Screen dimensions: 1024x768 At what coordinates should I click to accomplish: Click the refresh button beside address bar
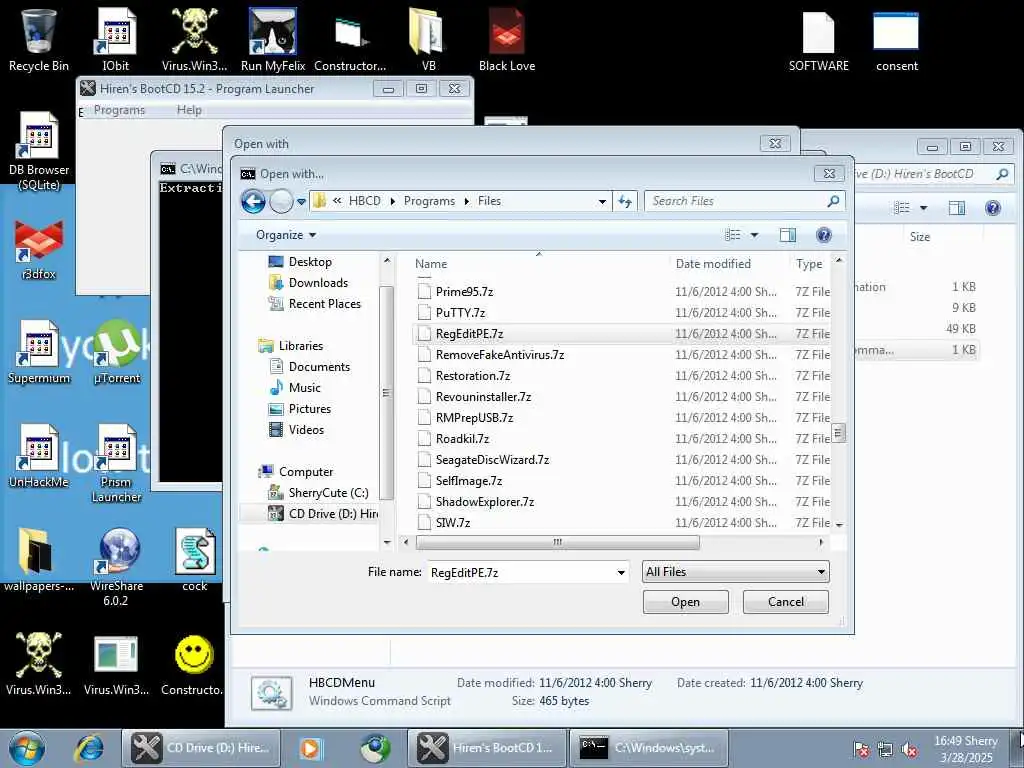(x=625, y=201)
